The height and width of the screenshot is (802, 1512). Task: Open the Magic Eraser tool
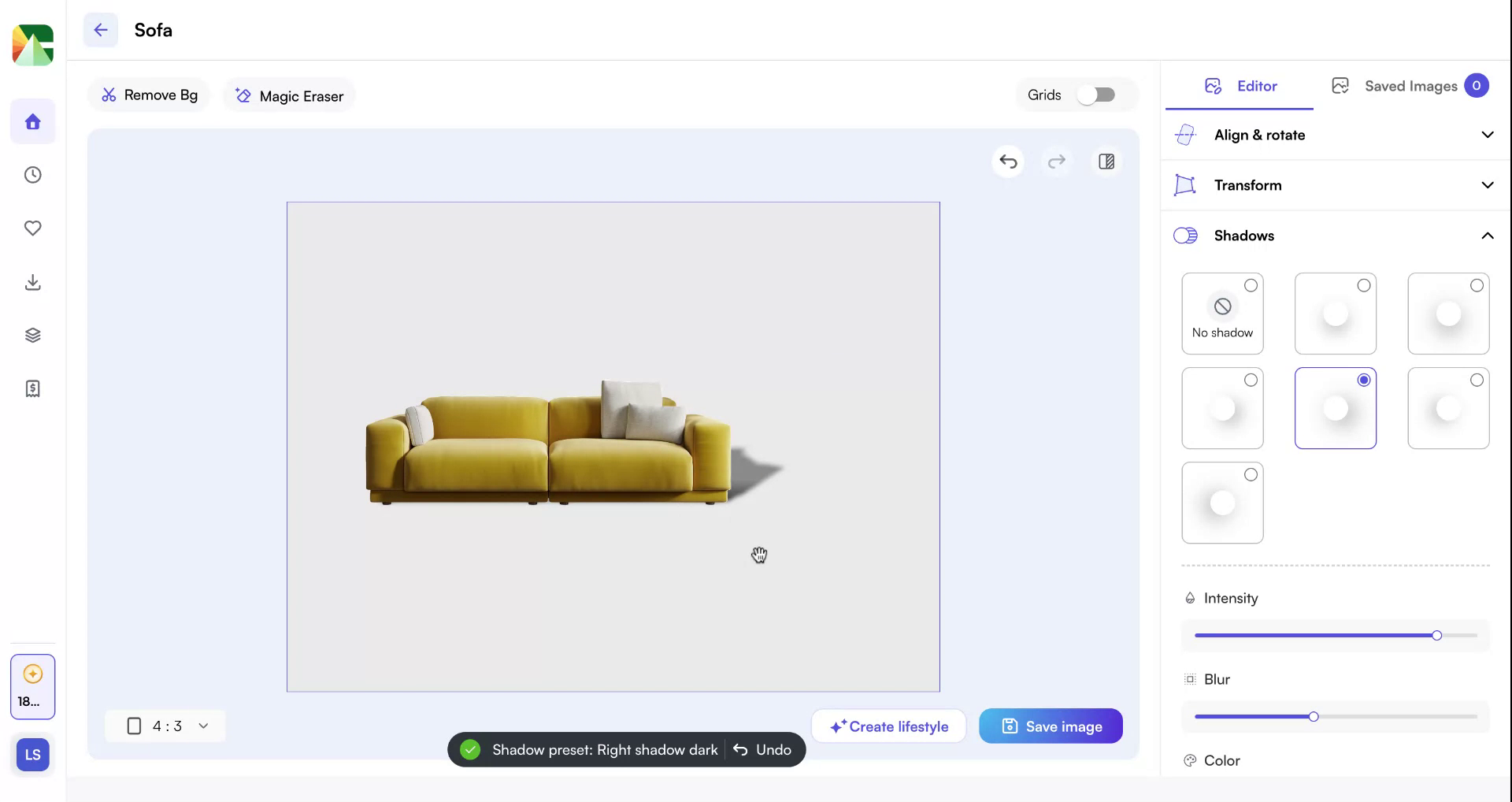pyautogui.click(x=288, y=95)
